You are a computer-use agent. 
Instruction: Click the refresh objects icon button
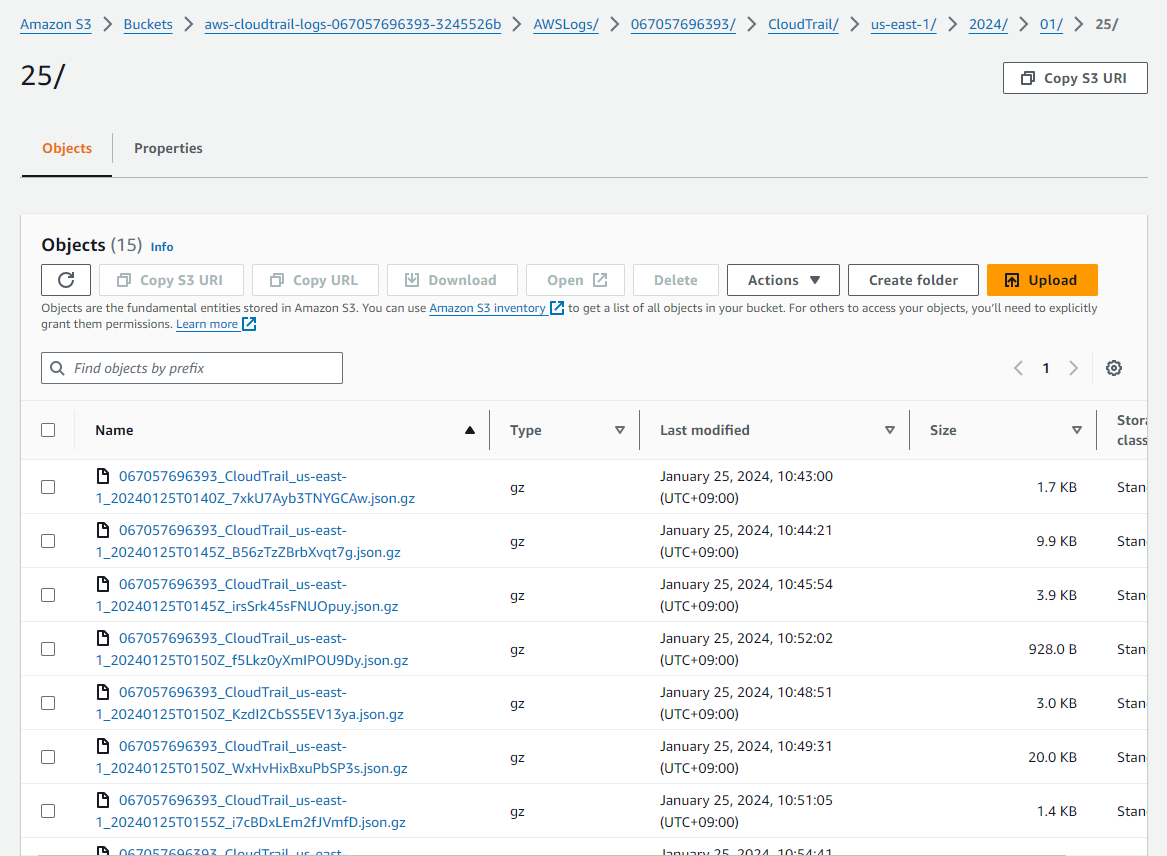[x=66, y=280]
